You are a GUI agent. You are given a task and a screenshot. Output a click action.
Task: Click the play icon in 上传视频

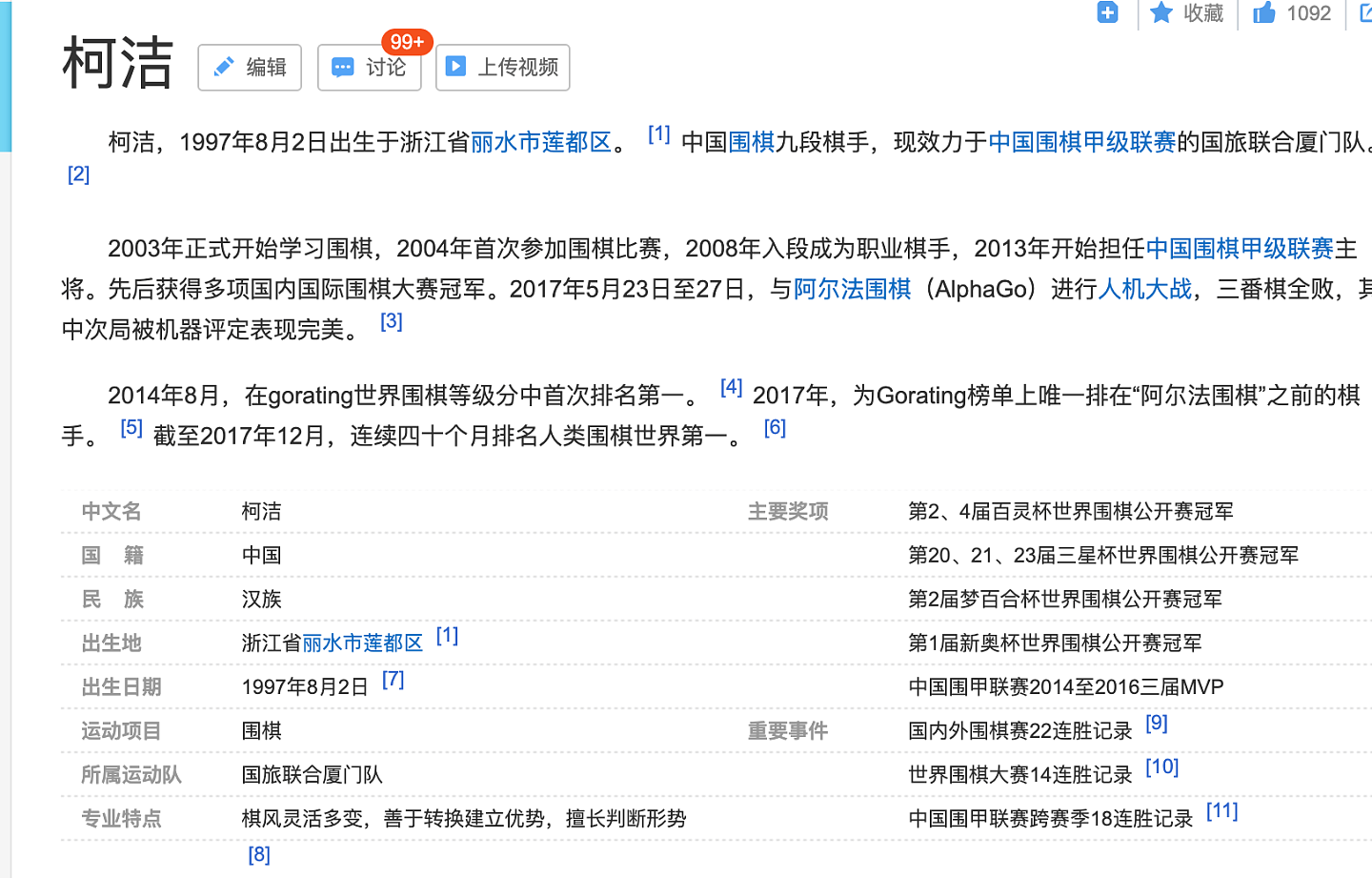coord(456,67)
